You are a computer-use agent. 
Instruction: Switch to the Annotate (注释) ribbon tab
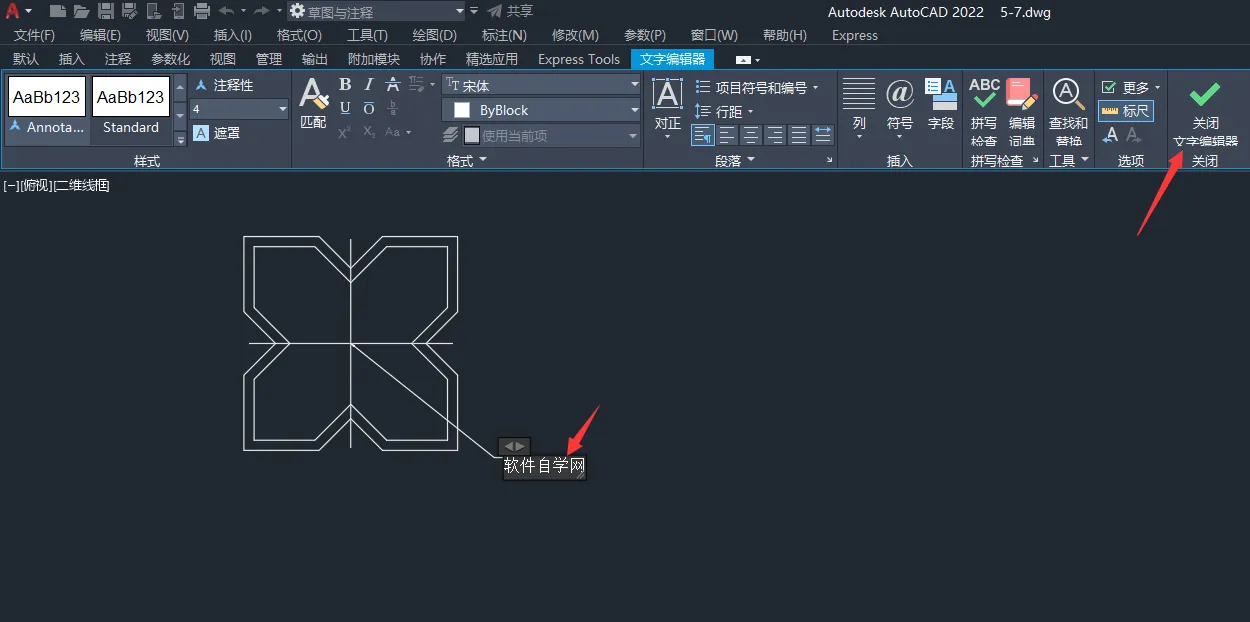[x=117, y=59]
